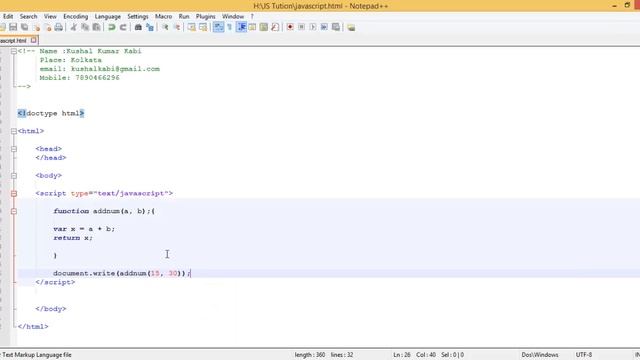Image resolution: width=640 pixels, height=360 pixels.
Task: Open the Encoding menu
Action: click(x=76, y=16)
